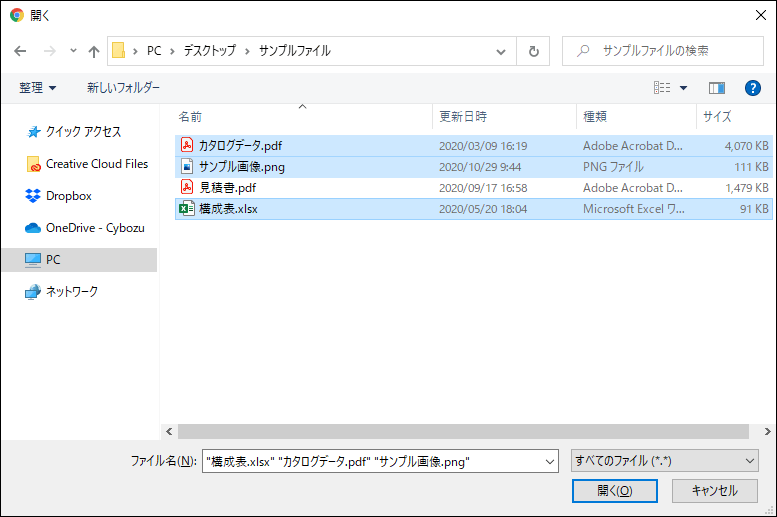The height and width of the screenshot is (517, 777).
Task: Open the 整理 menu
Action: coord(38,88)
